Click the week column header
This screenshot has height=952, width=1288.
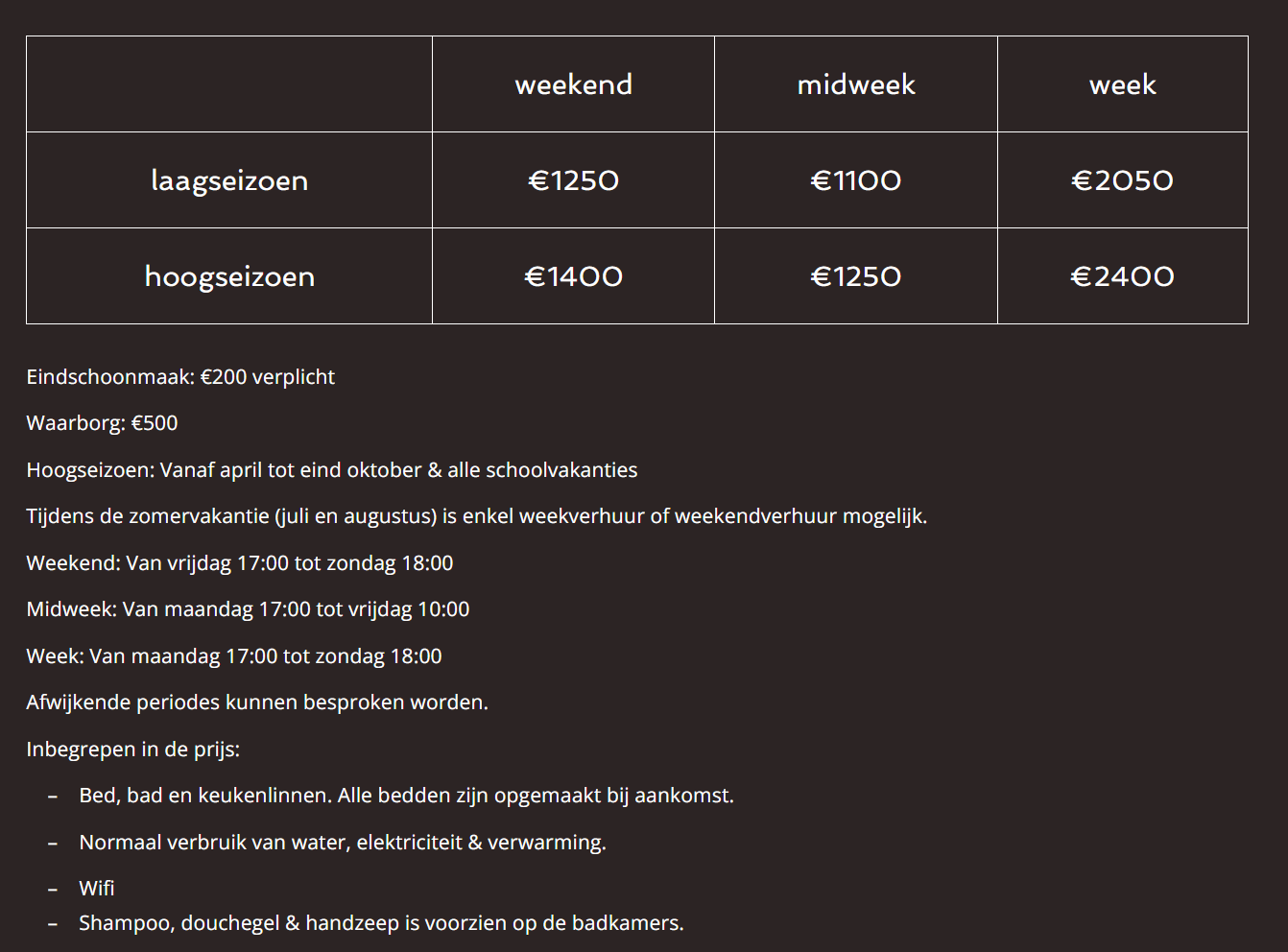point(1122,84)
